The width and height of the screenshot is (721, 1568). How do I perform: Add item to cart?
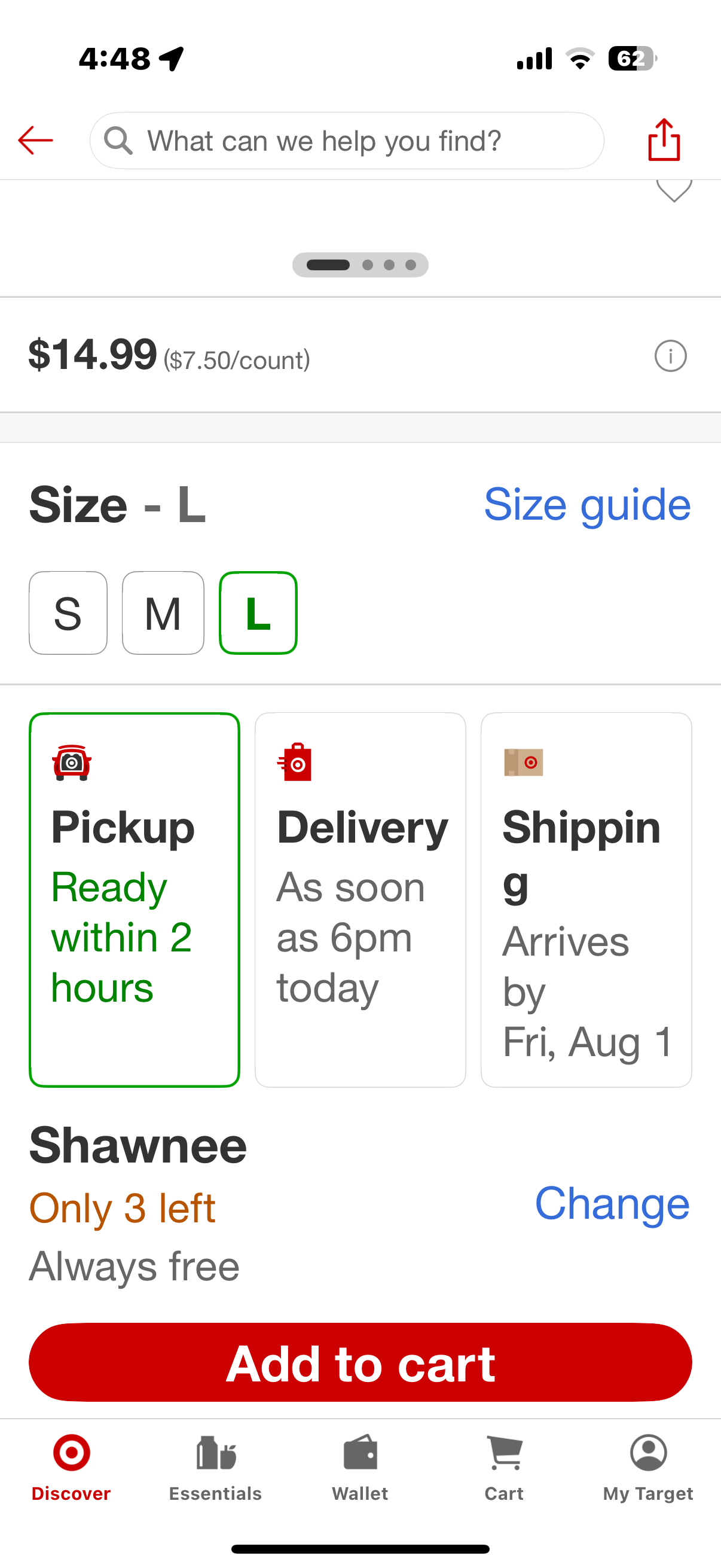pos(360,1362)
